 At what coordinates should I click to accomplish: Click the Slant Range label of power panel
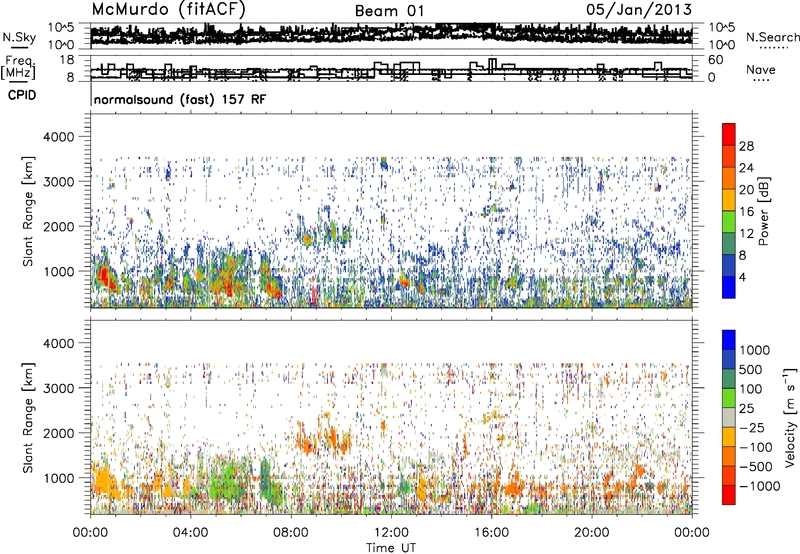(x=28, y=211)
